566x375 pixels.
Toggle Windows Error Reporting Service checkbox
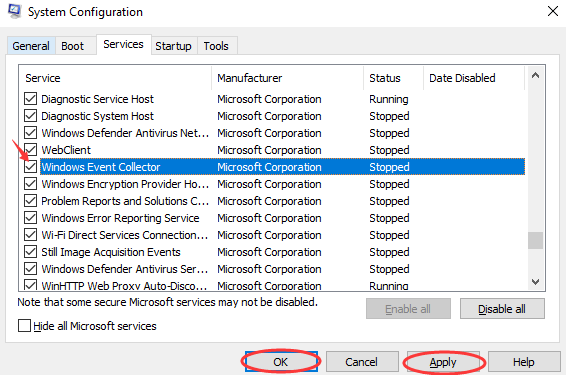[30, 217]
